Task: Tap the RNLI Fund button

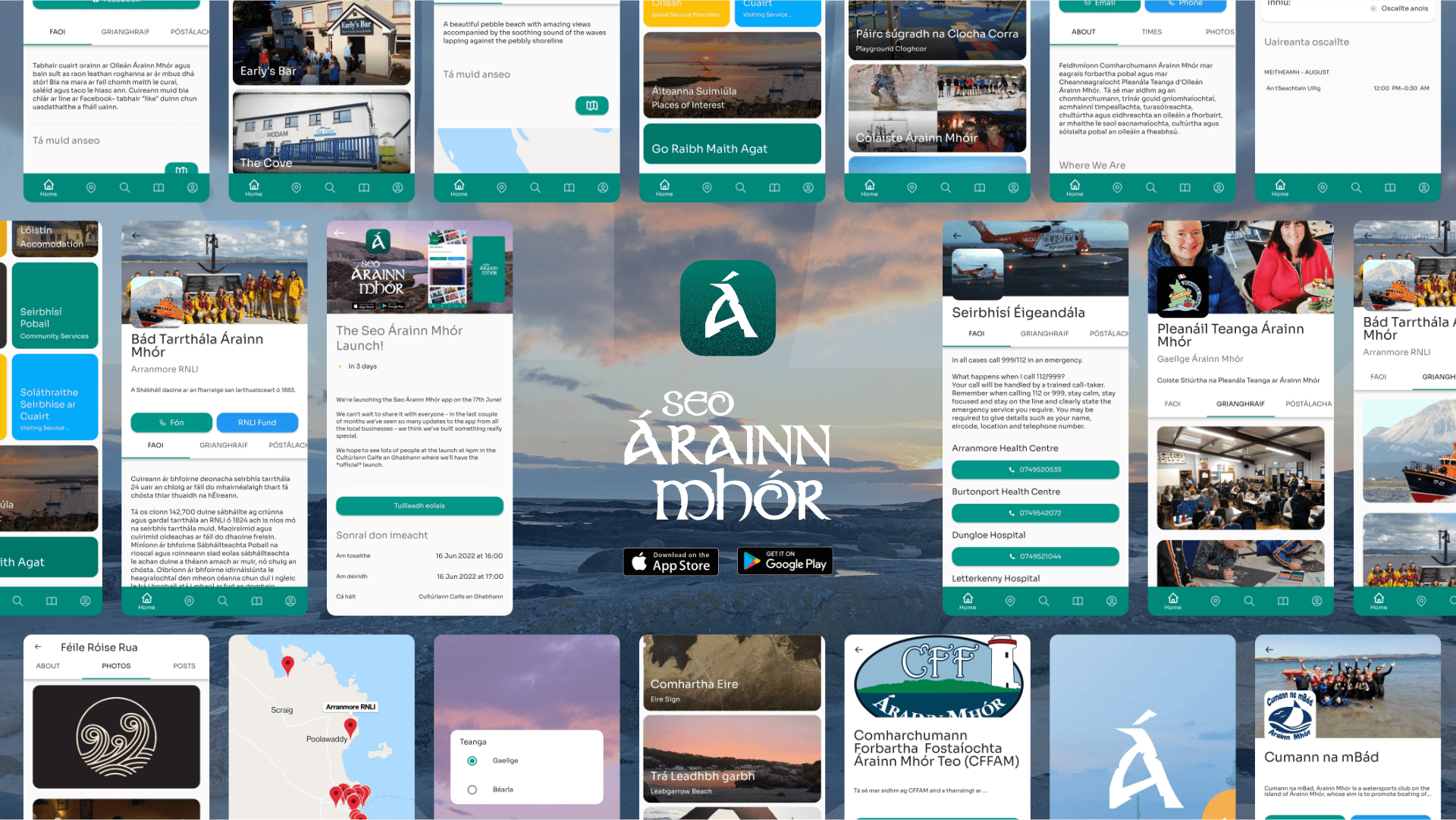Action: pos(257,423)
